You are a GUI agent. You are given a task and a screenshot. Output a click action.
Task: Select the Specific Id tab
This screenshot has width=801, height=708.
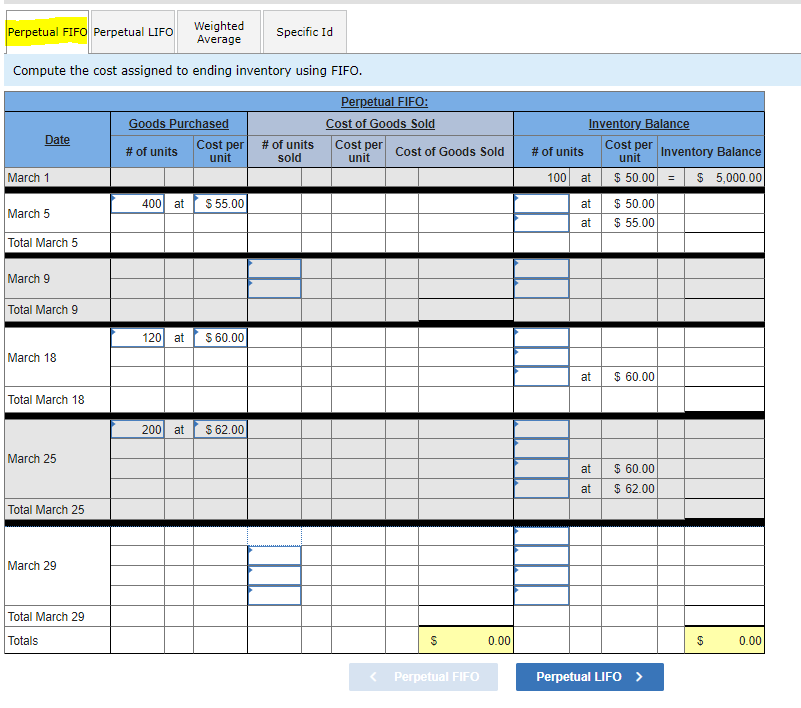304,32
